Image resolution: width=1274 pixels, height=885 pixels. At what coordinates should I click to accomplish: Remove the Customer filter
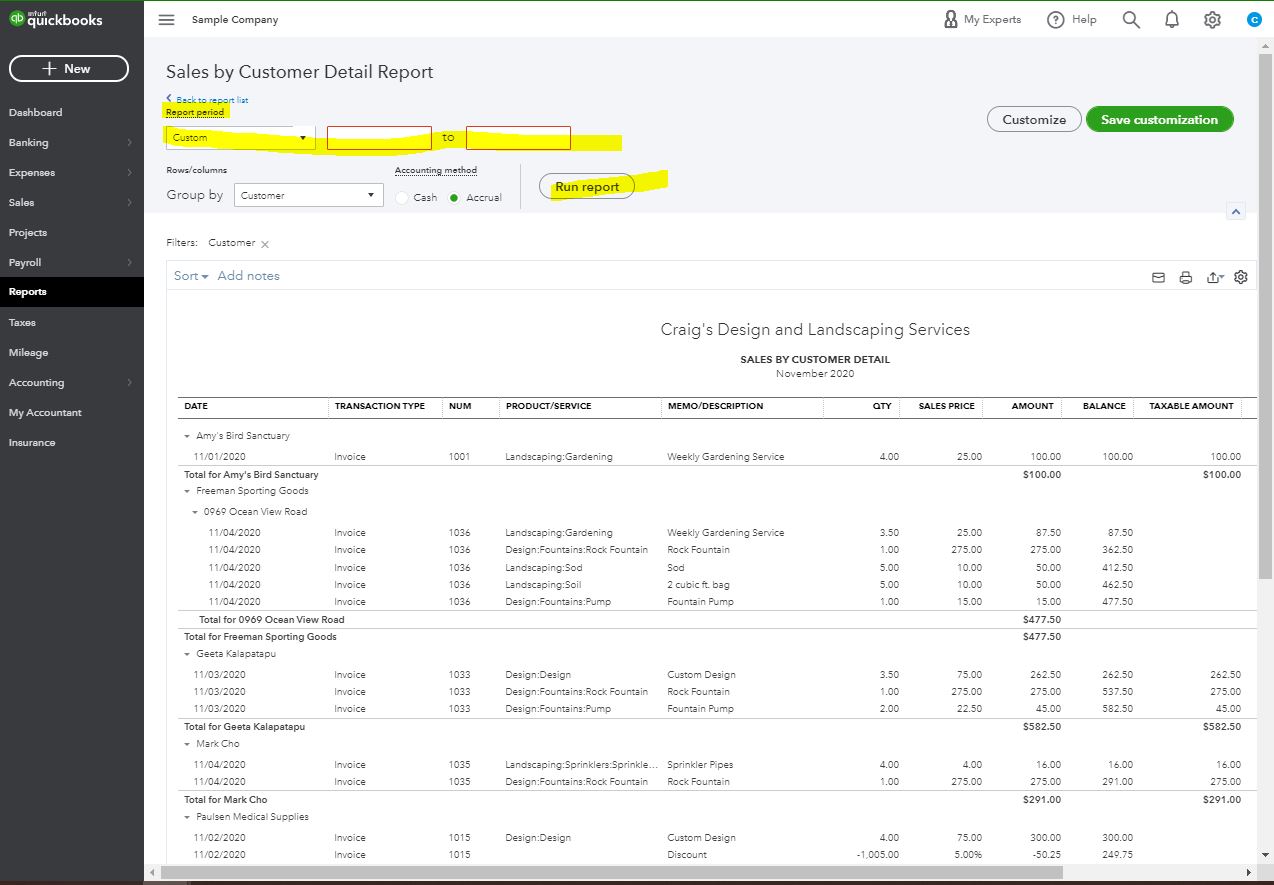tap(265, 244)
